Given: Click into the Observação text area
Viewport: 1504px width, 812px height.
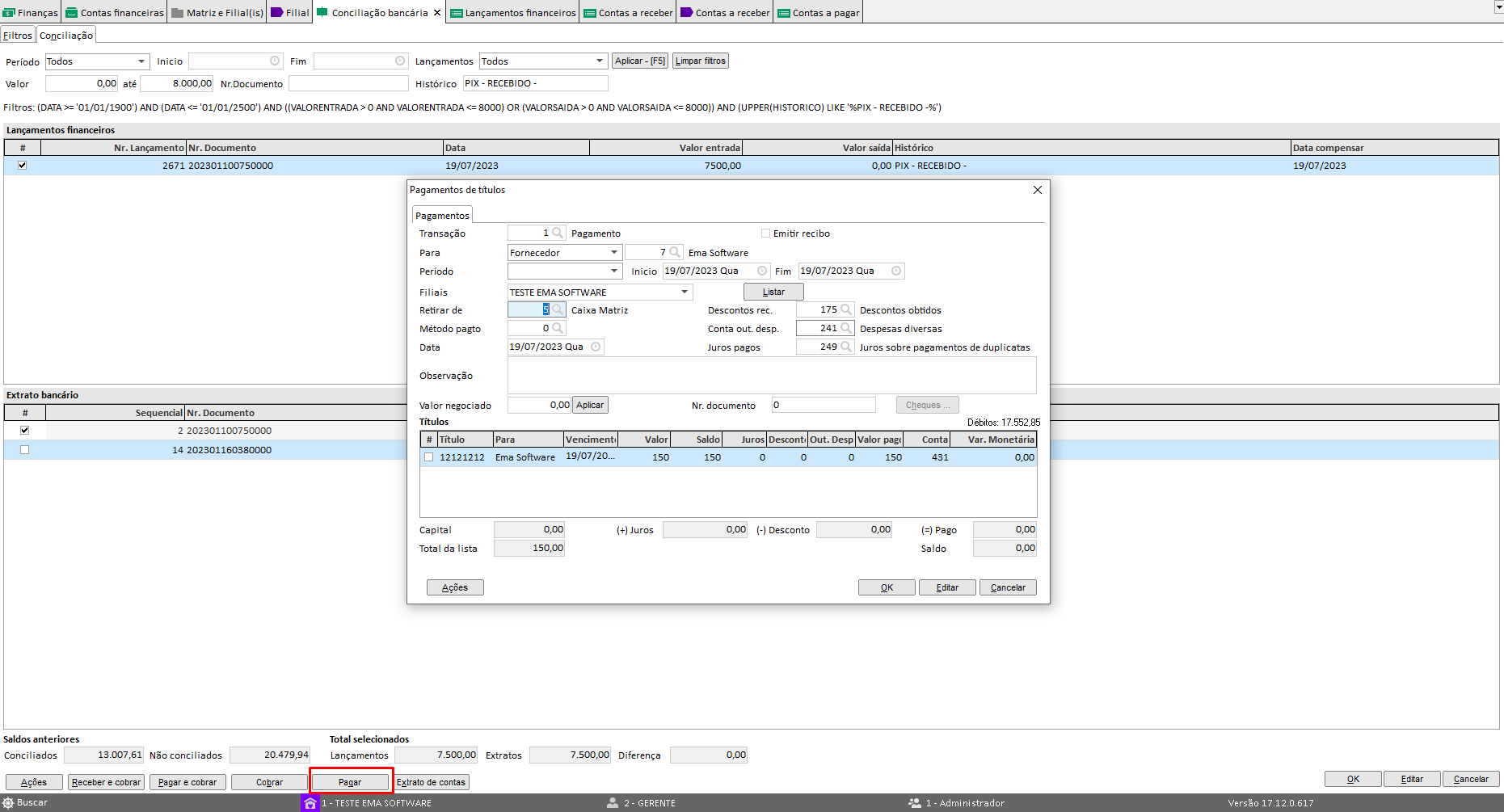Looking at the screenshot, I should point(772,375).
